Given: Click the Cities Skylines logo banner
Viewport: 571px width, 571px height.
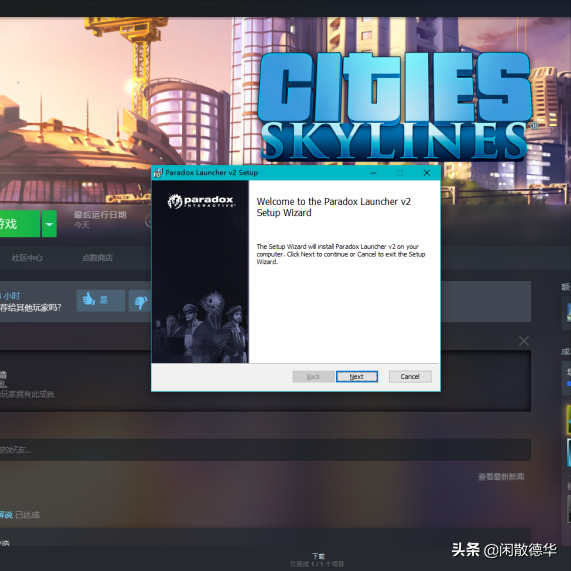Looking at the screenshot, I should [x=395, y=106].
